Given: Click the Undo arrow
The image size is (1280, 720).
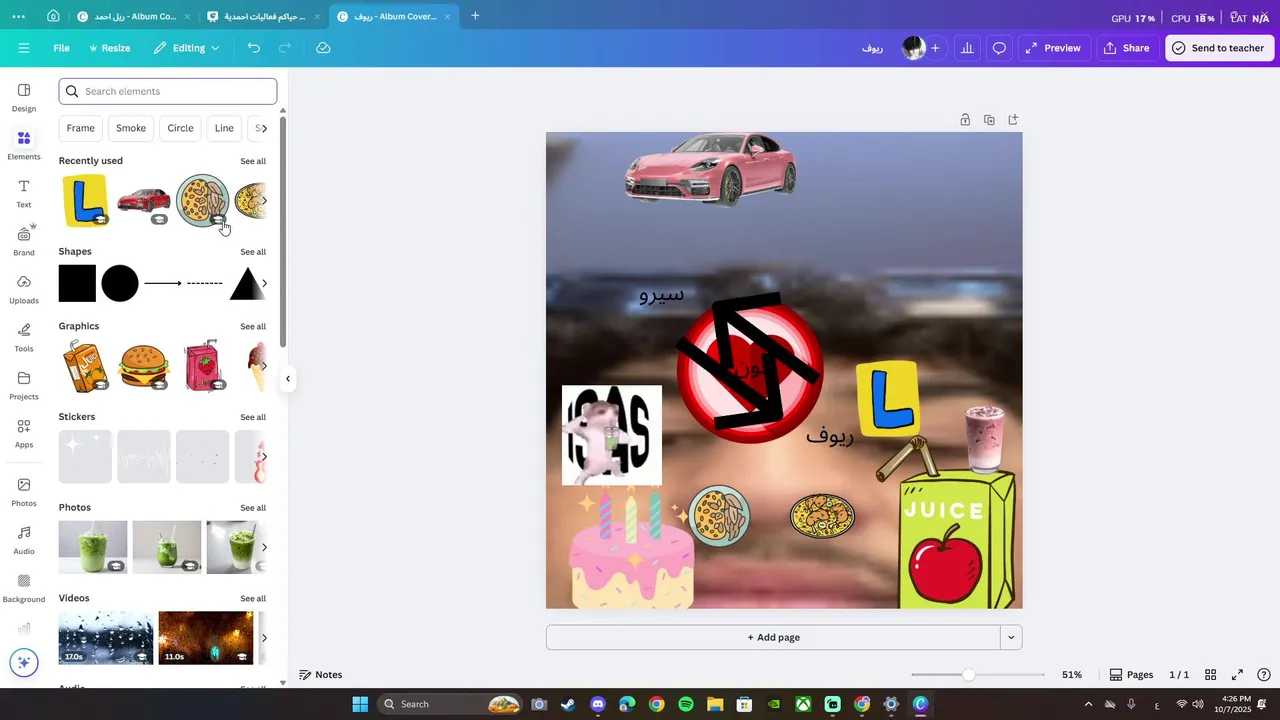Looking at the screenshot, I should pos(254,48).
